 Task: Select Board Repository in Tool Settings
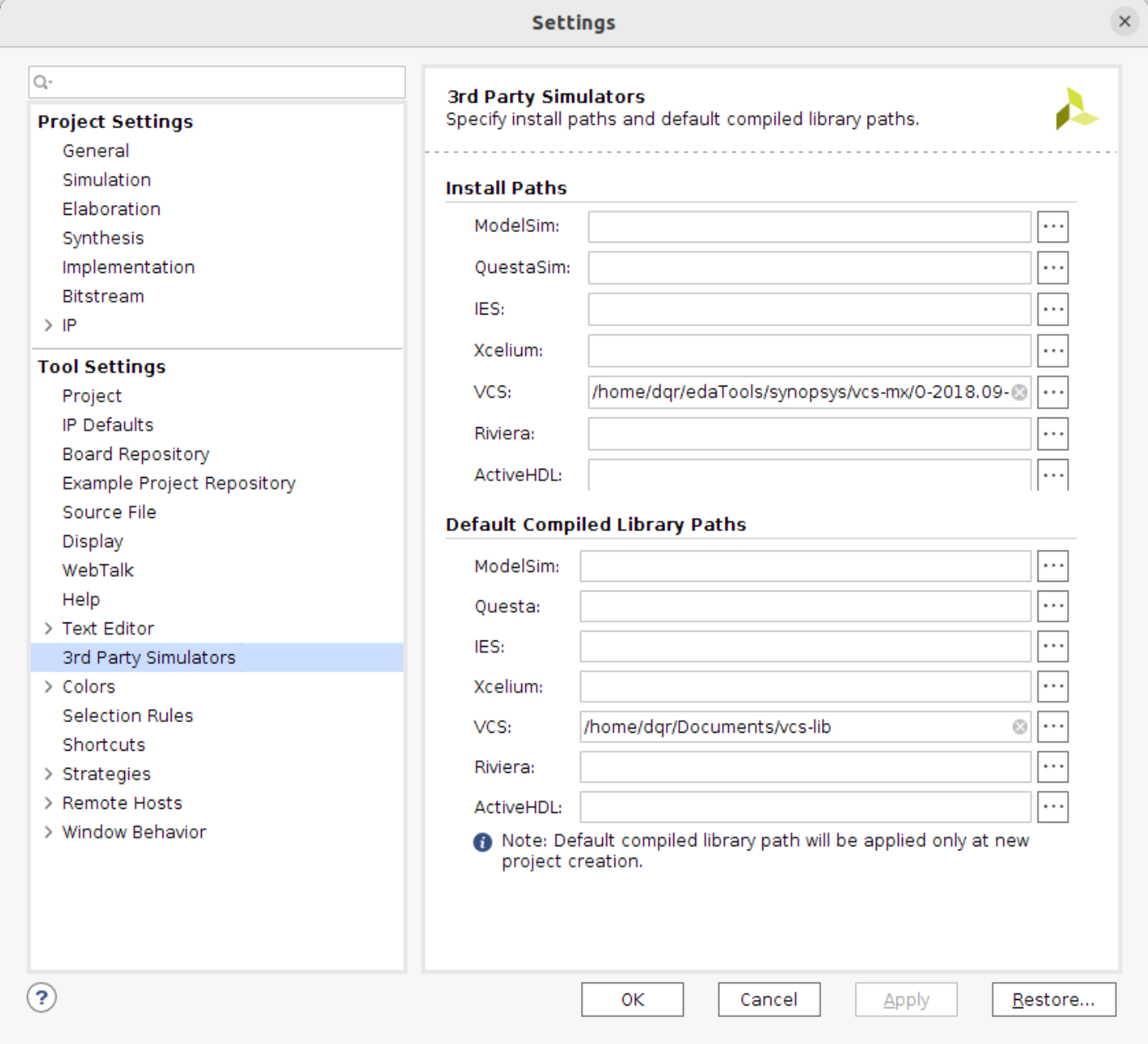click(x=136, y=454)
